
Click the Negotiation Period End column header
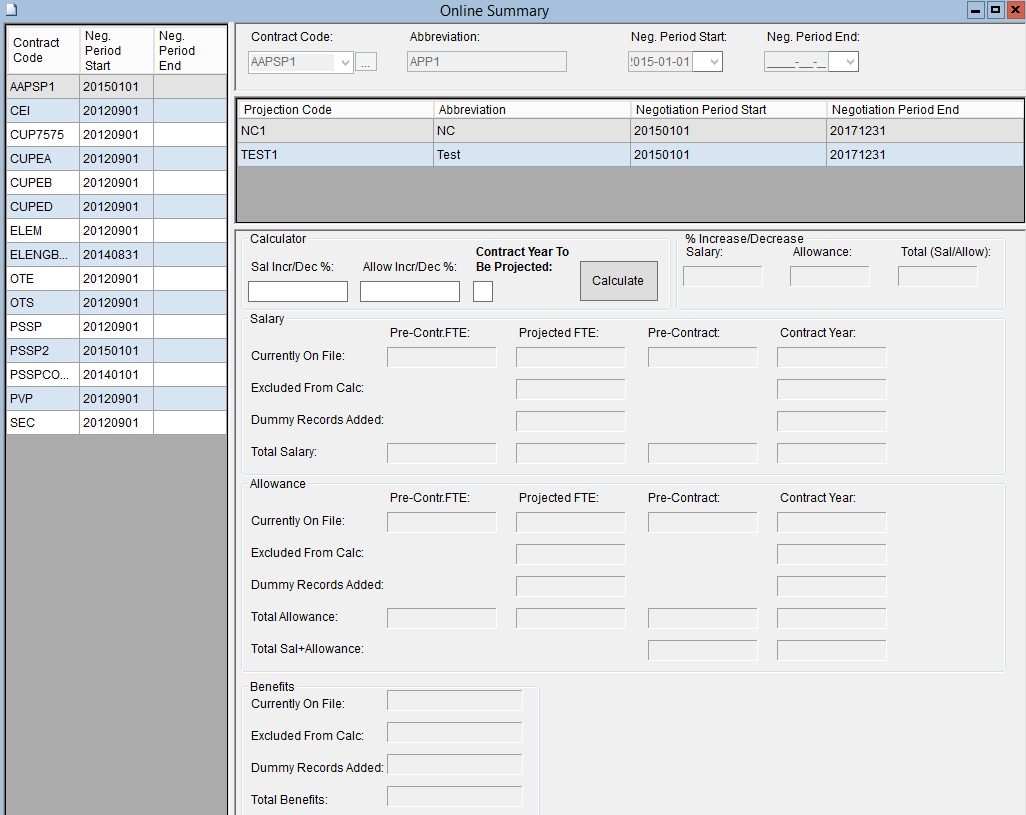tap(924, 109)
